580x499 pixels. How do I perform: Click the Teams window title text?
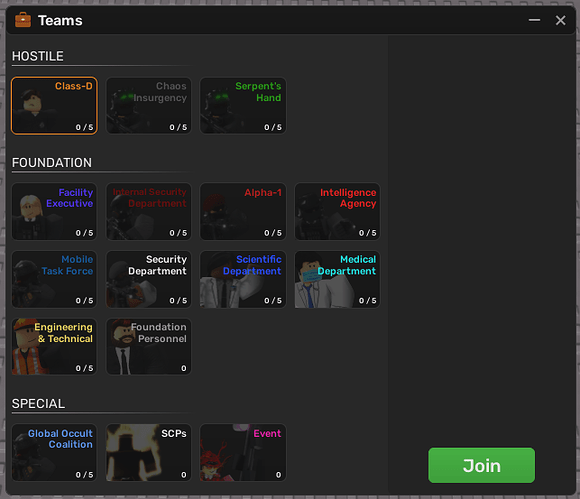click(60, 21)
